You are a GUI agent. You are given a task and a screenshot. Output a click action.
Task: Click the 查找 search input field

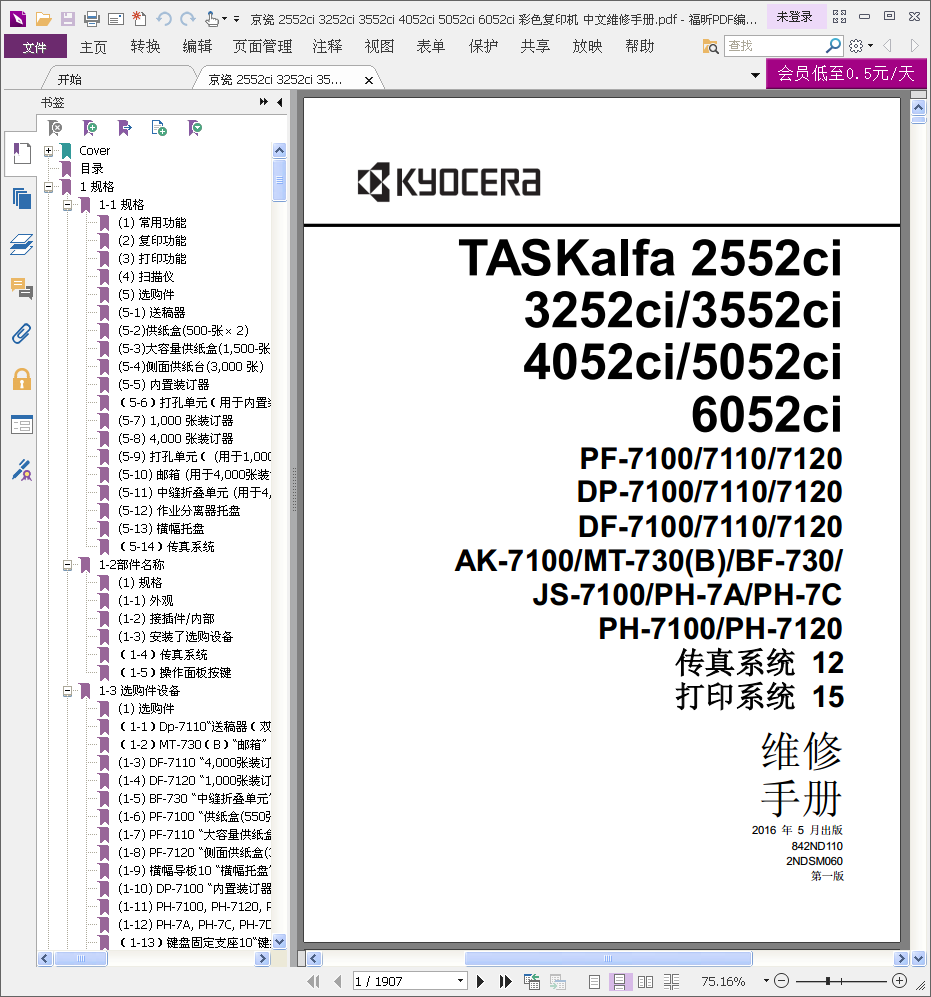click(775, 46)
